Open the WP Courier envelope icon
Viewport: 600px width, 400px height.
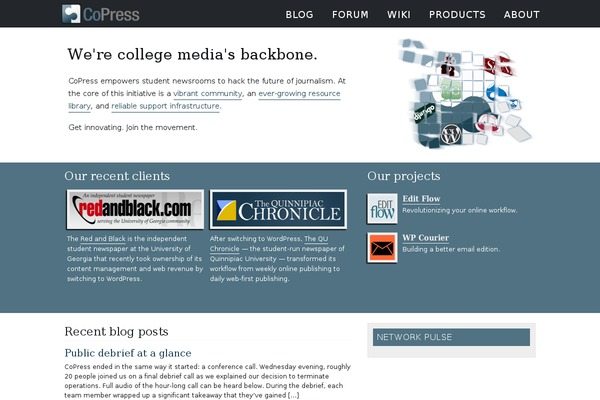tap(382, 248)
